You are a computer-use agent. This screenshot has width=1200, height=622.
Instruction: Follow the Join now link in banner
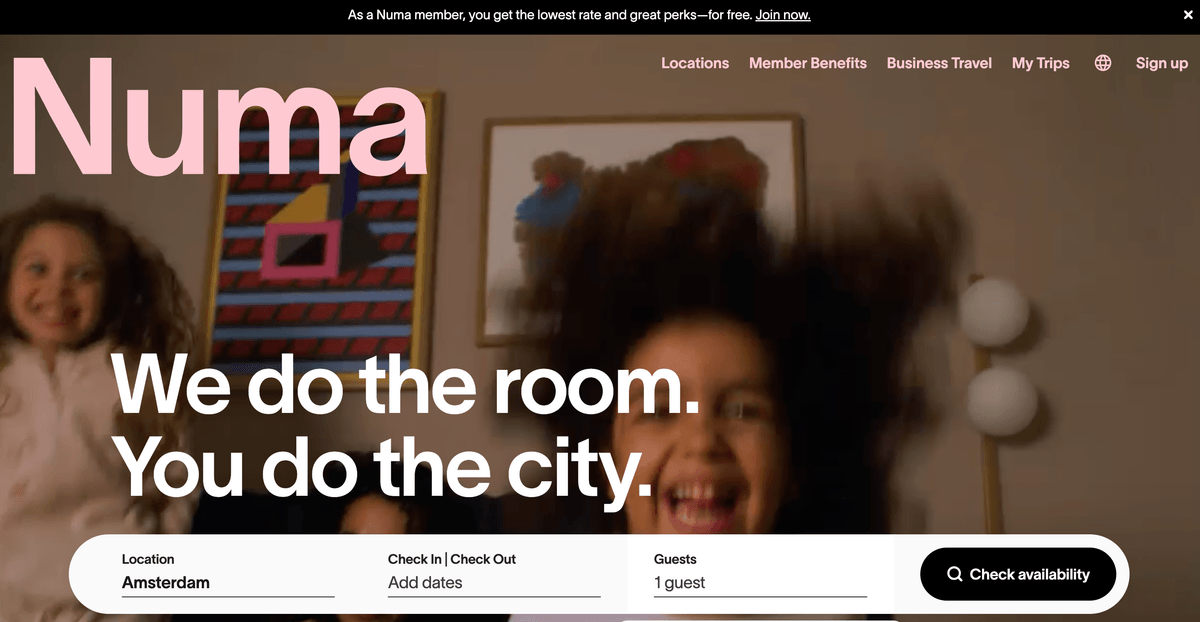click(x=783, y=15)
